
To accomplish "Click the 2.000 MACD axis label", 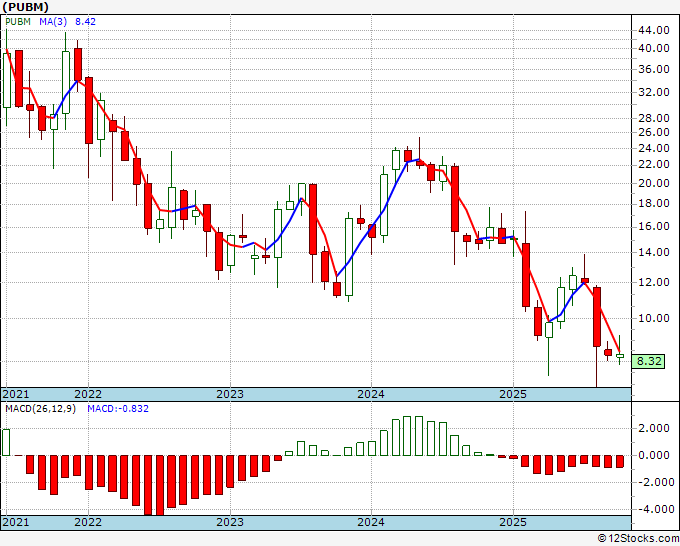I will click(x=656, y=428).
